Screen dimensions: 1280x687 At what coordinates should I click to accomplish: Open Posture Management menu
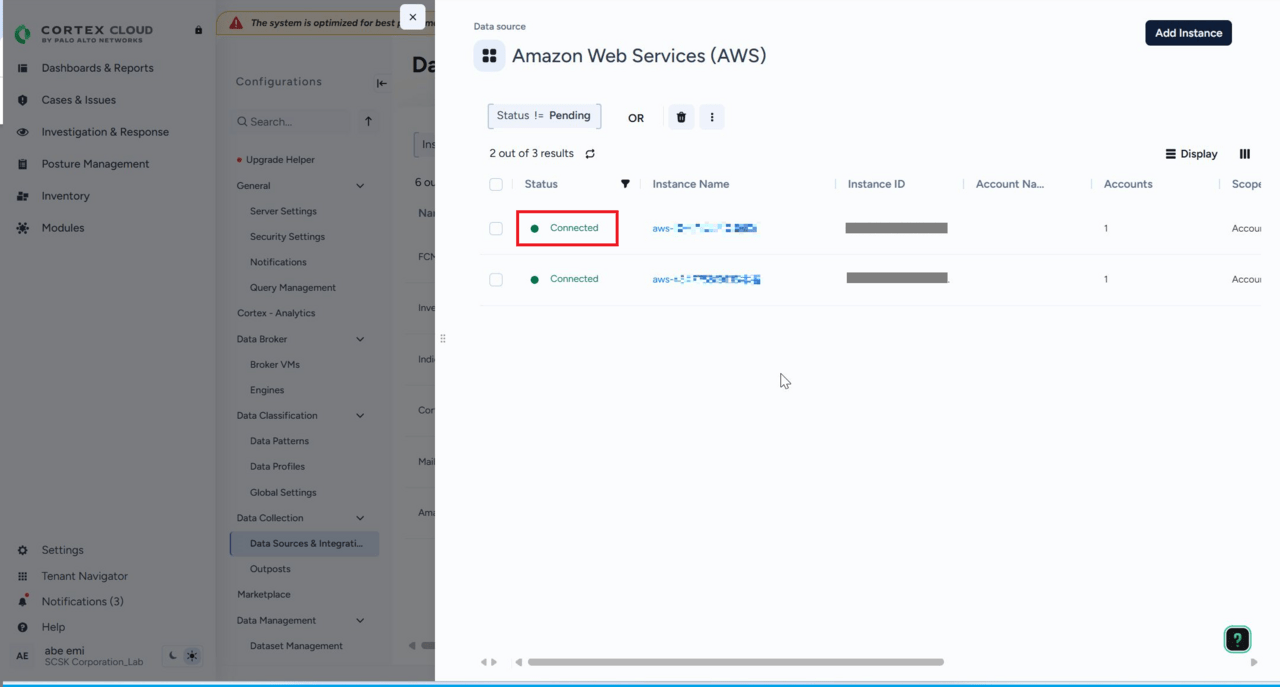pos(95,164)
